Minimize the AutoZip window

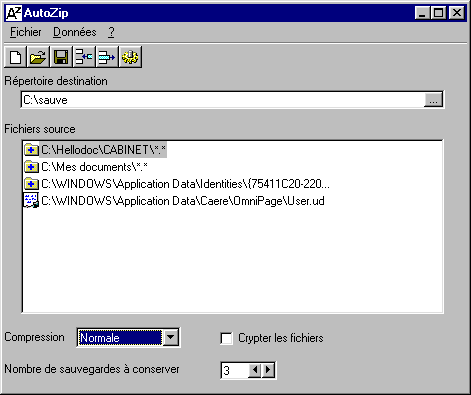click(423, 13)
